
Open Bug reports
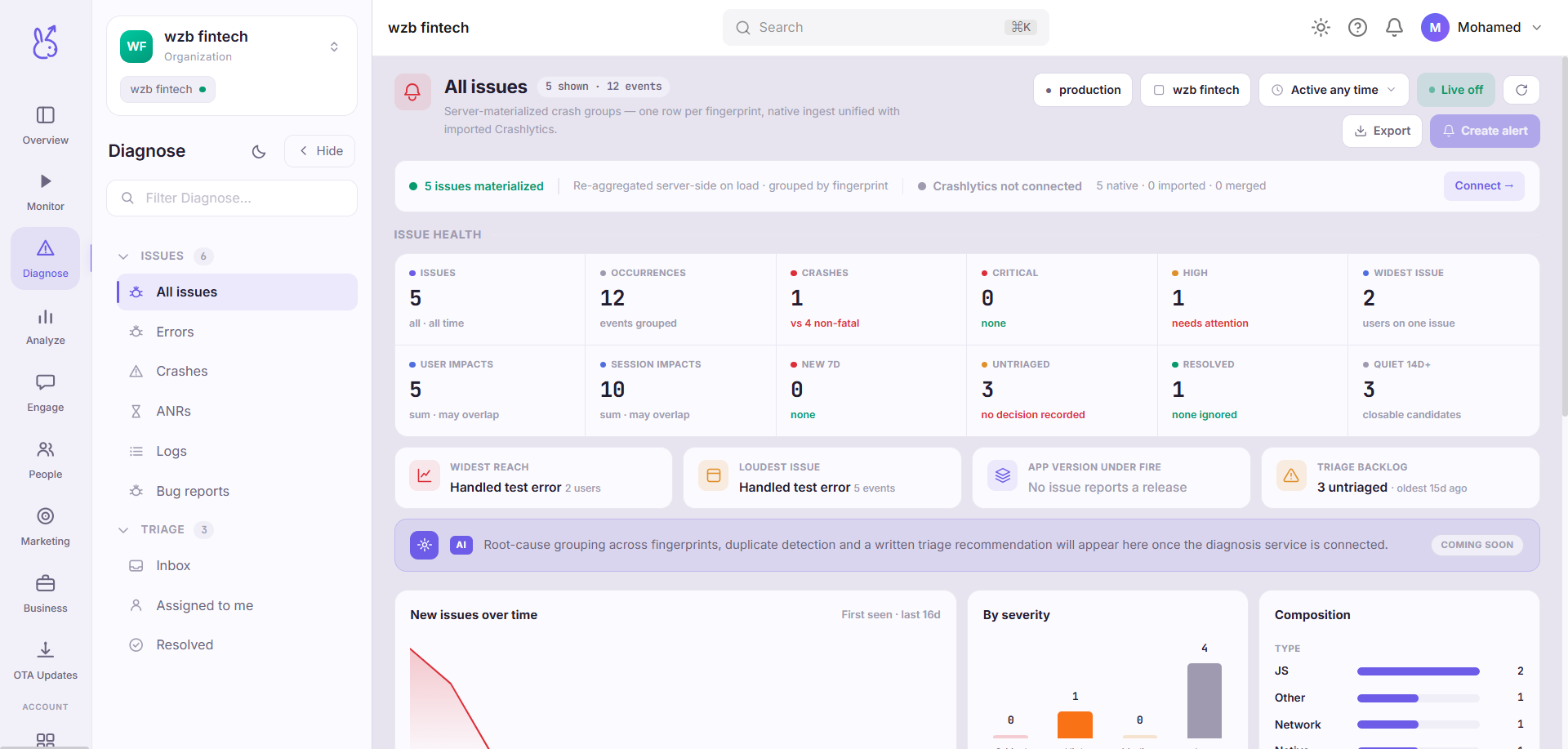[237, 491]
